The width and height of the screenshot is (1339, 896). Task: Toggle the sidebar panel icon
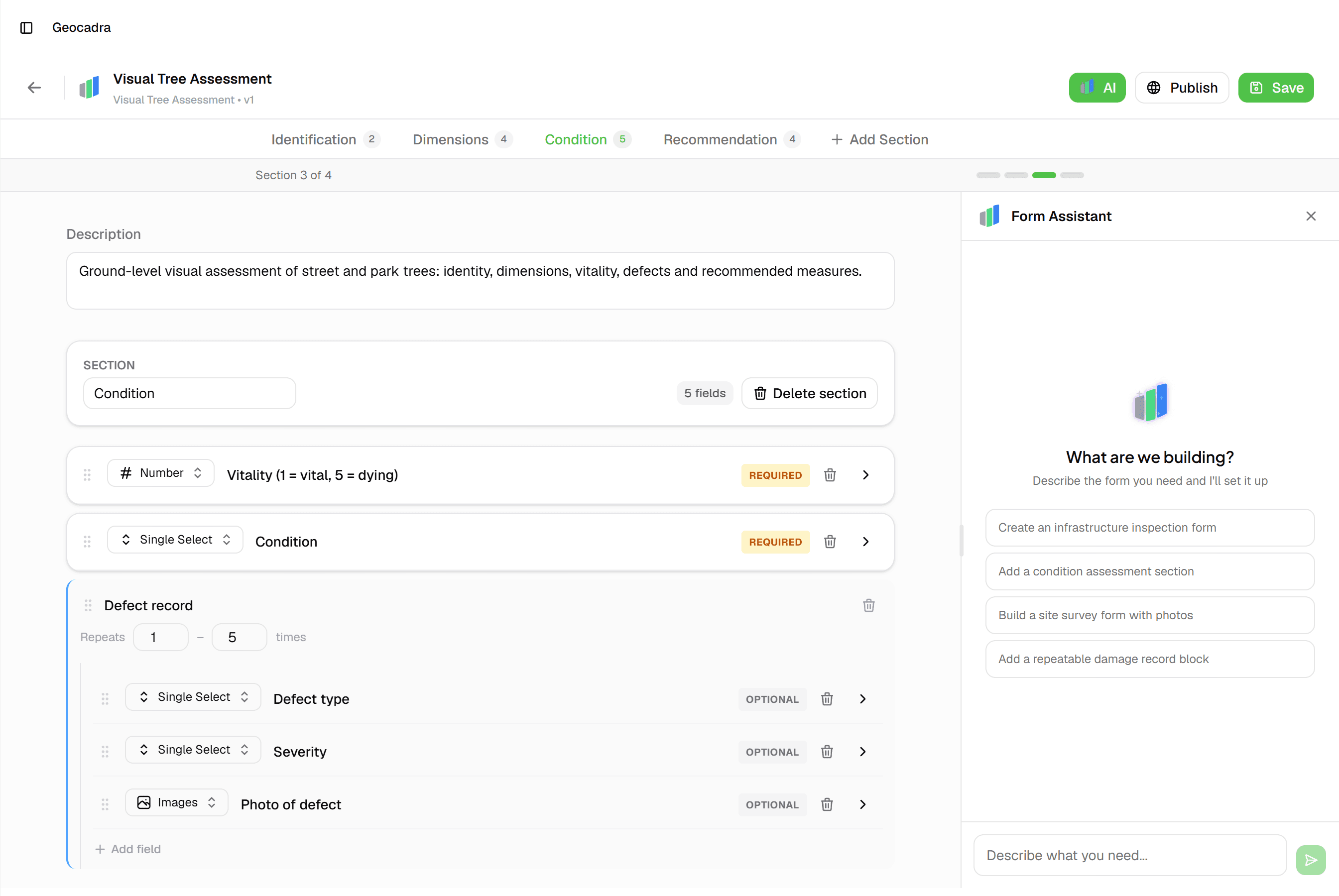(x=26, y=27)
